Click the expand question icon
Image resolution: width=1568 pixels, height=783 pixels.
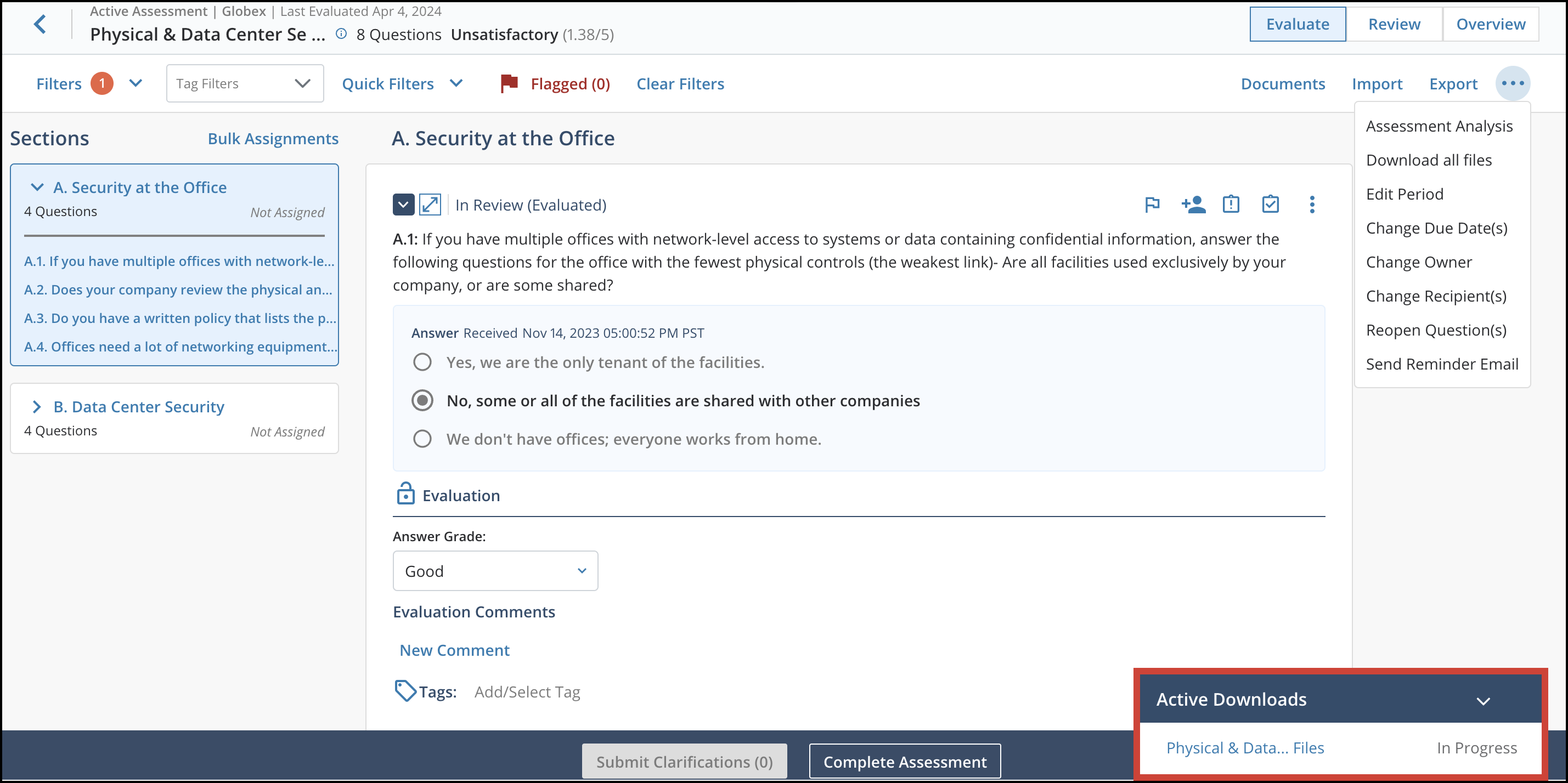click(430, 205)
